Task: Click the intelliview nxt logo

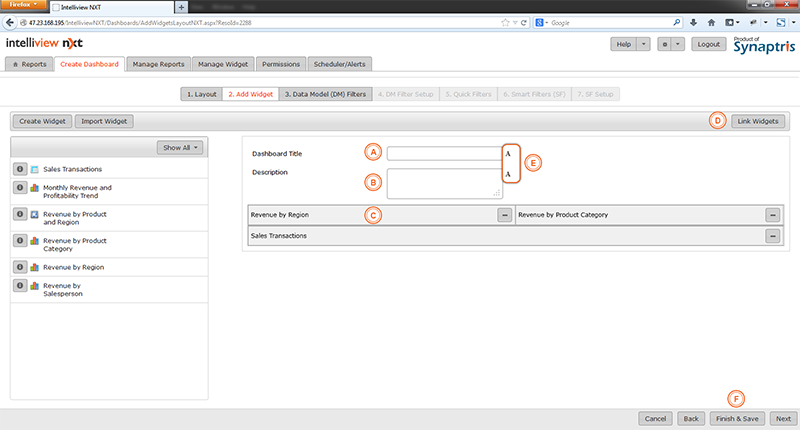Action: tap(44, 43)
